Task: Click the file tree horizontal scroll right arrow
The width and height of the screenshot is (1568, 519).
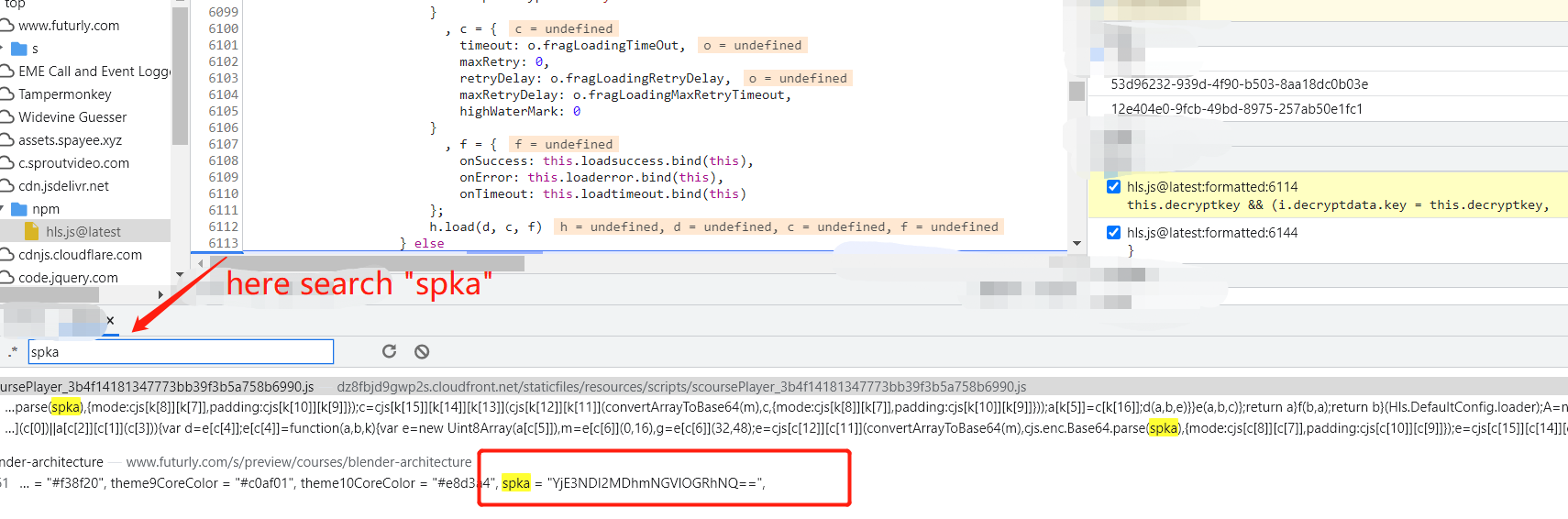Action: pos(161,294)
